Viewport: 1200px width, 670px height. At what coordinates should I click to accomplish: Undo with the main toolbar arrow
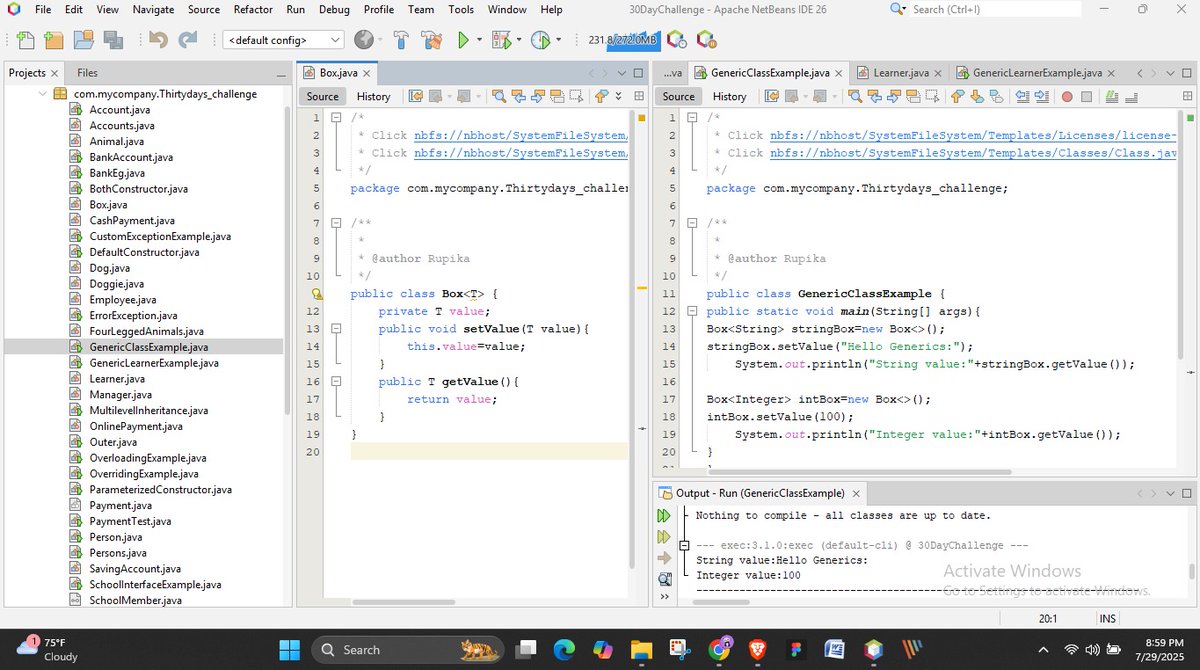point(158,40)
